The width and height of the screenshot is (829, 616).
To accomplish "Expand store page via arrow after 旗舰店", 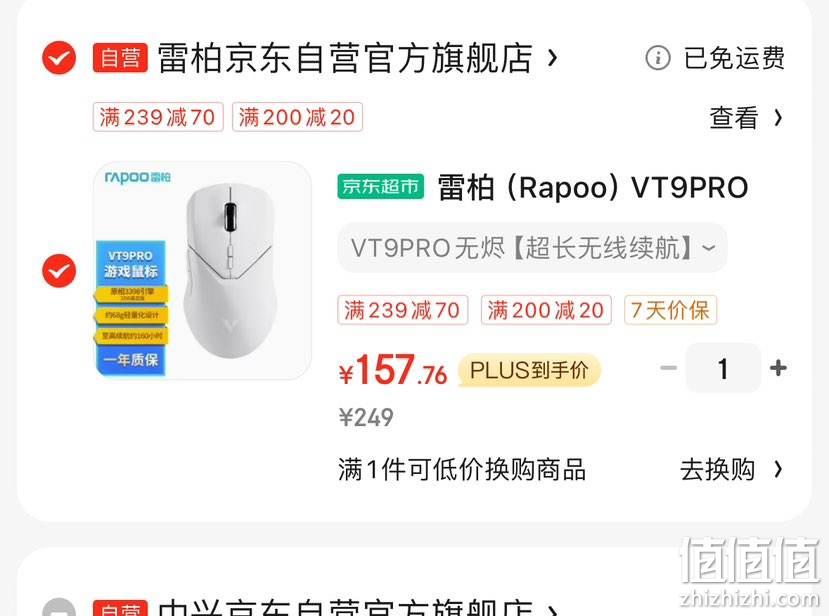I will (552, 58).
